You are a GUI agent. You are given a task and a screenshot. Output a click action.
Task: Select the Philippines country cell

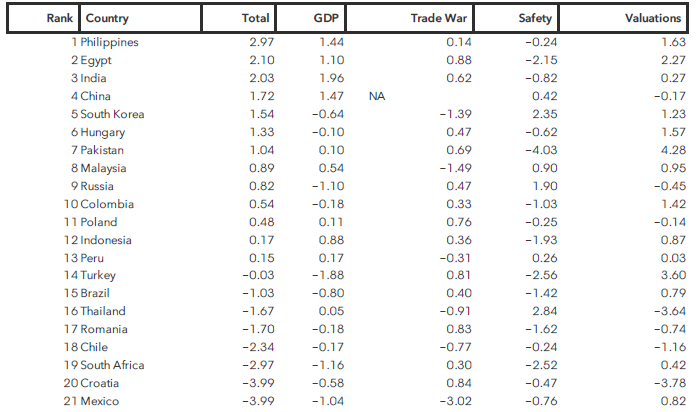coord(109,42)
